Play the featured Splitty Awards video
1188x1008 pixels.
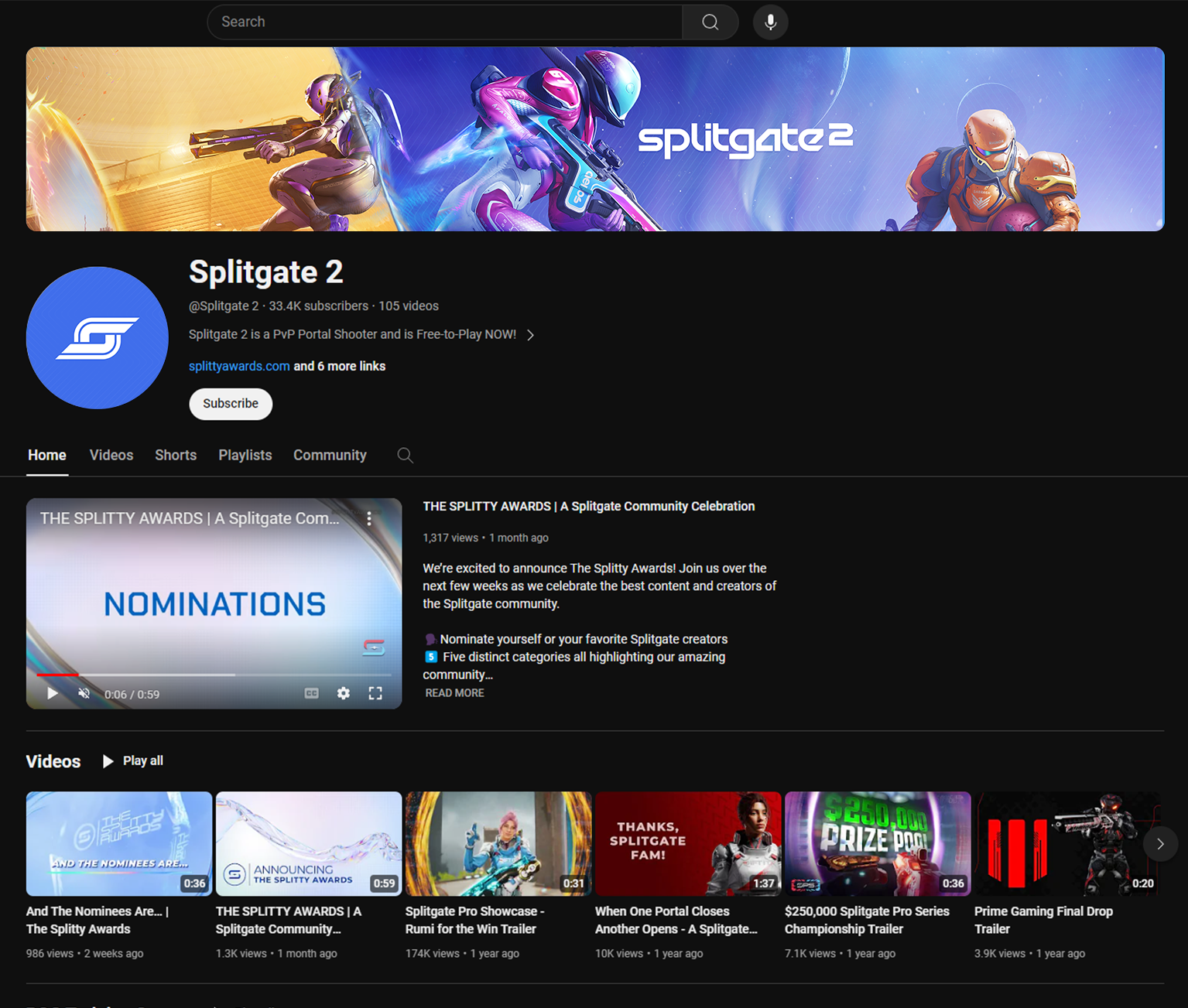(x=53, y=693)
